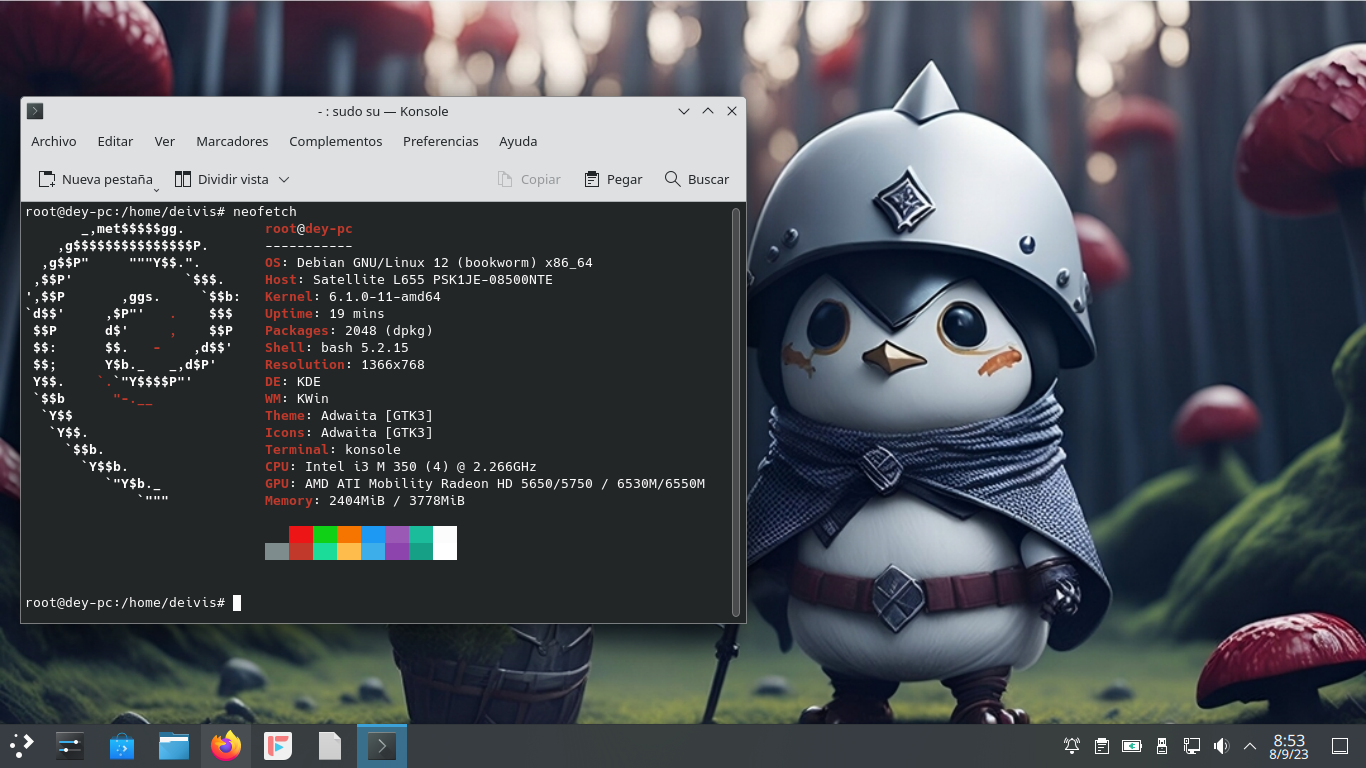
Task: Show hidden system tray icons
Action: point(1250,746)
